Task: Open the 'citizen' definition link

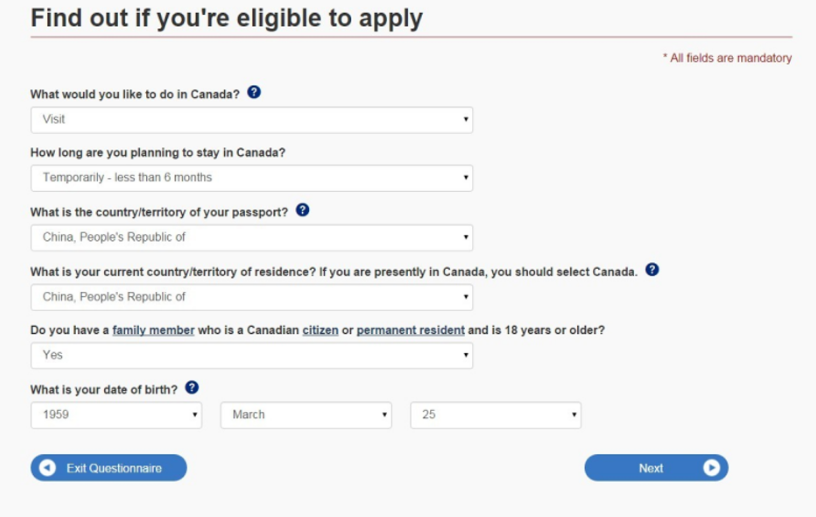Action: pos(320,330)
